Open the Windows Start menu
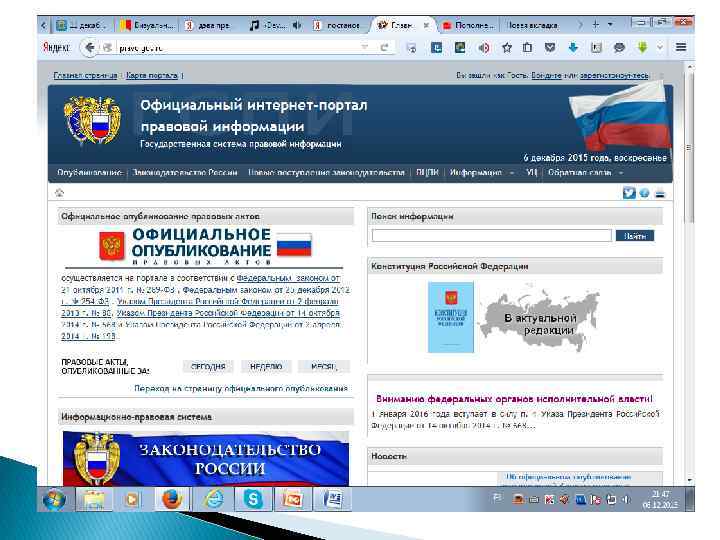Screen dimensions: 720x540 [x=54, y=499]
